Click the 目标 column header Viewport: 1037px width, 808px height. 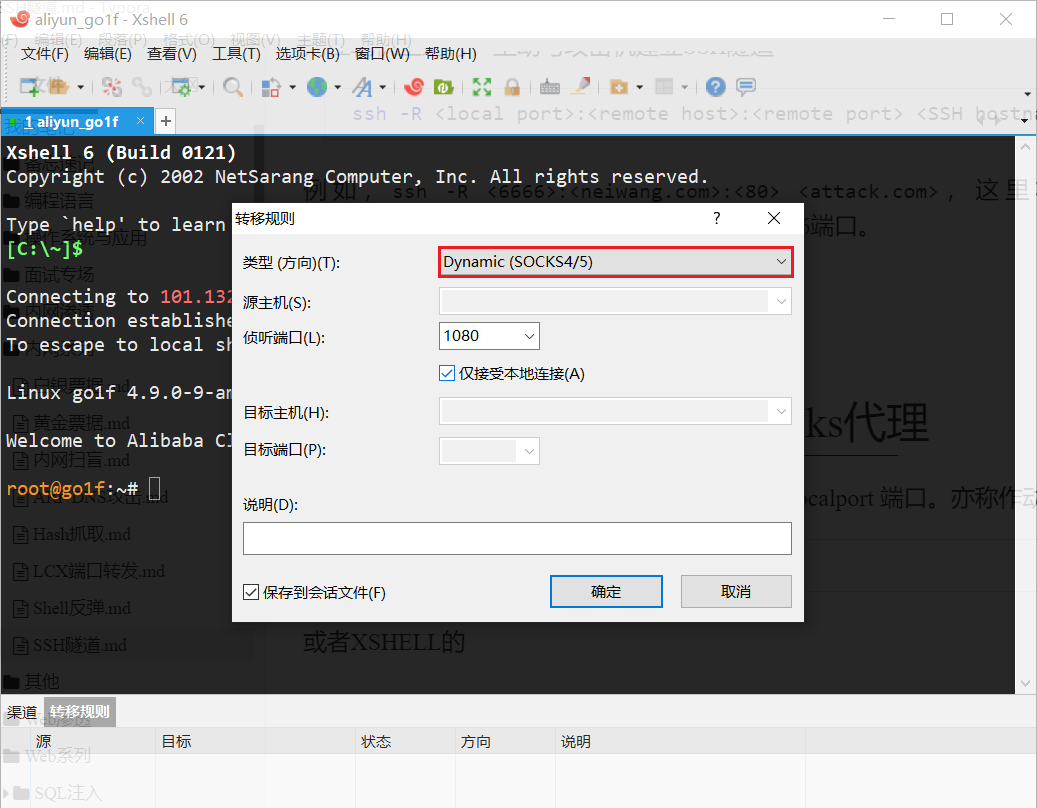click(256, 741)
